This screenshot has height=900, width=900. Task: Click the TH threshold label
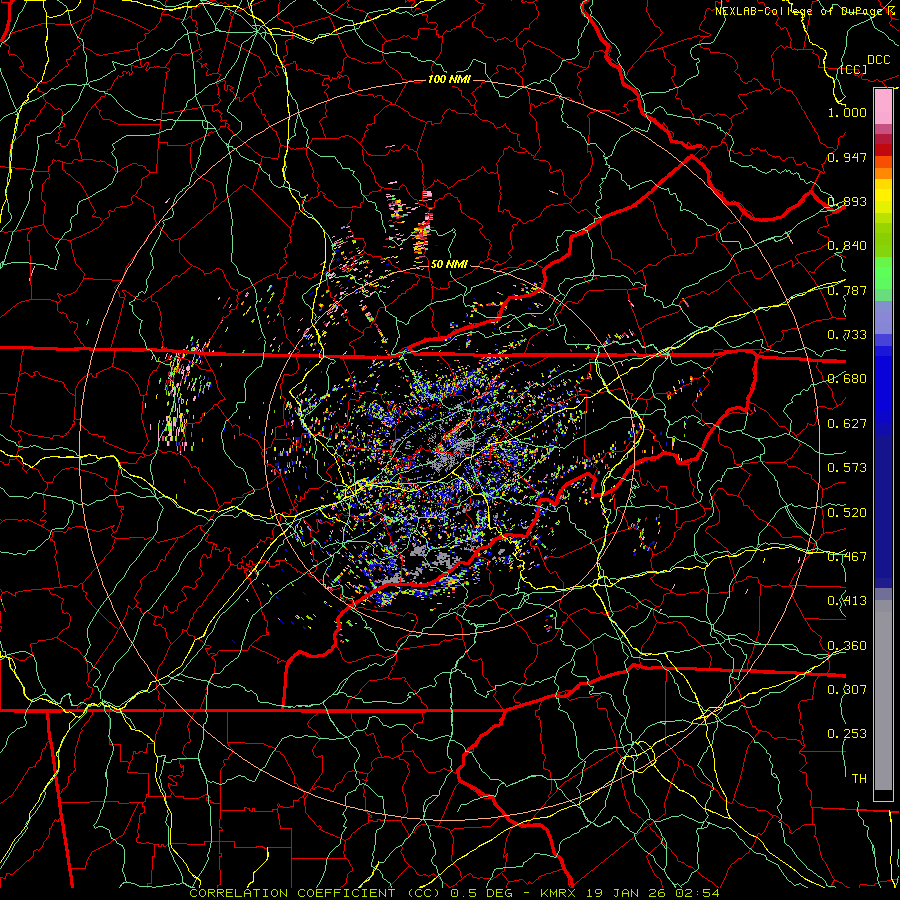[859, 779]
